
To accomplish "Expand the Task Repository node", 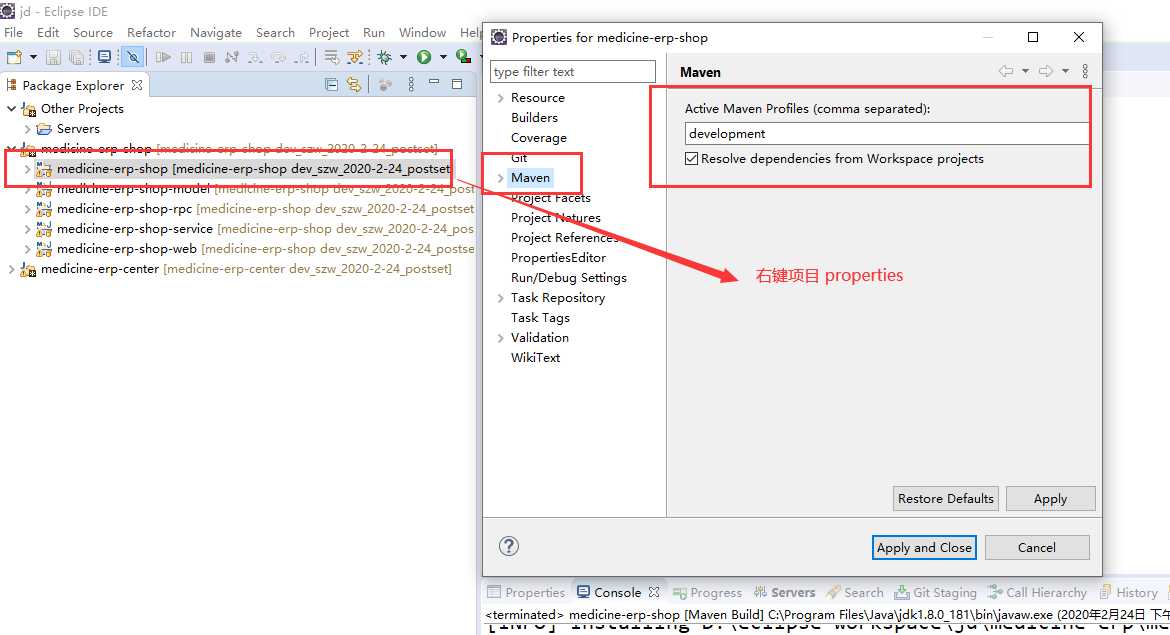I will tap(501, 298).
